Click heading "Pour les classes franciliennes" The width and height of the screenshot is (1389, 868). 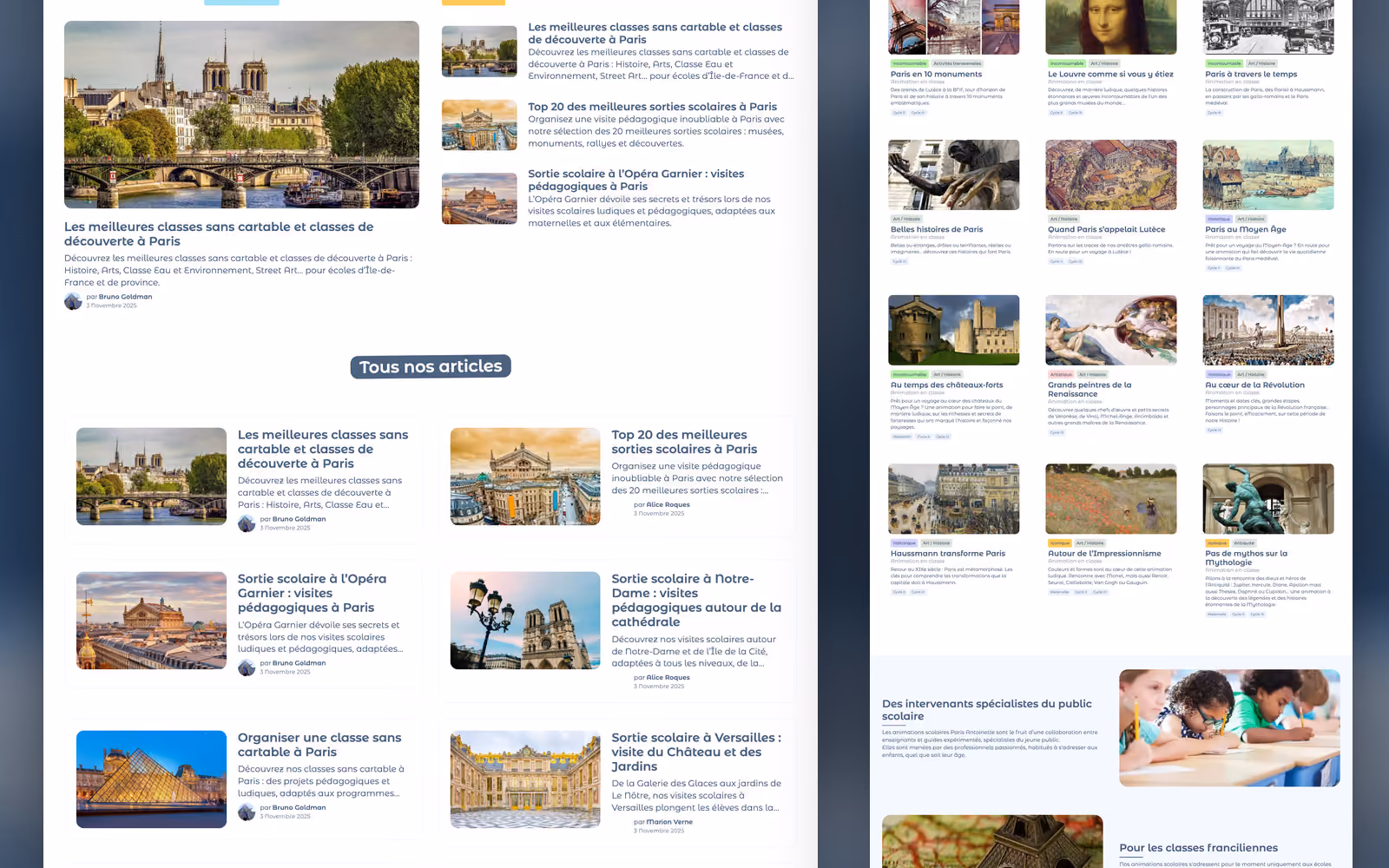click(1198, 848)
